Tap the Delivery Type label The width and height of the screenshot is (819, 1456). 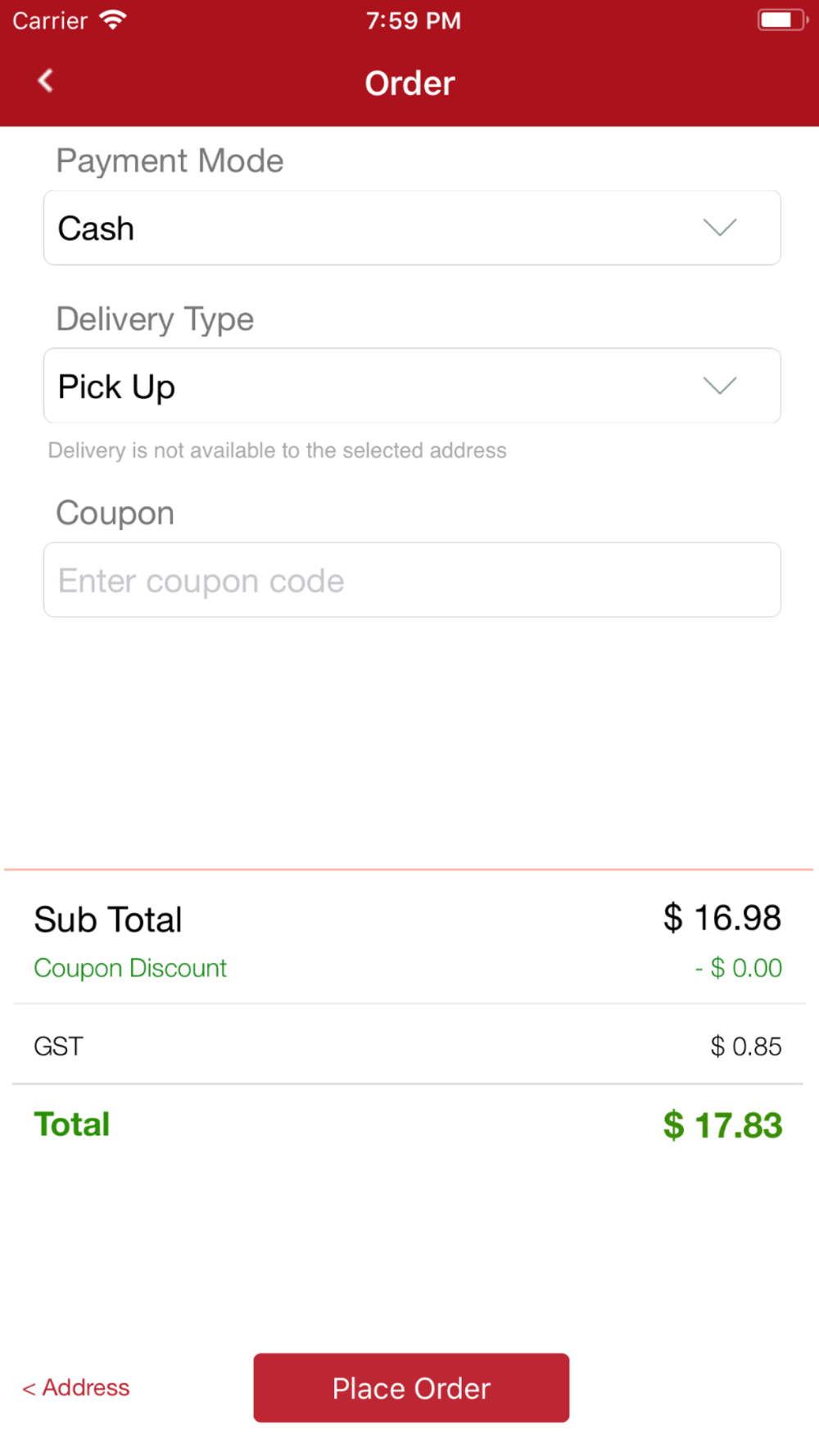[155, 319]
